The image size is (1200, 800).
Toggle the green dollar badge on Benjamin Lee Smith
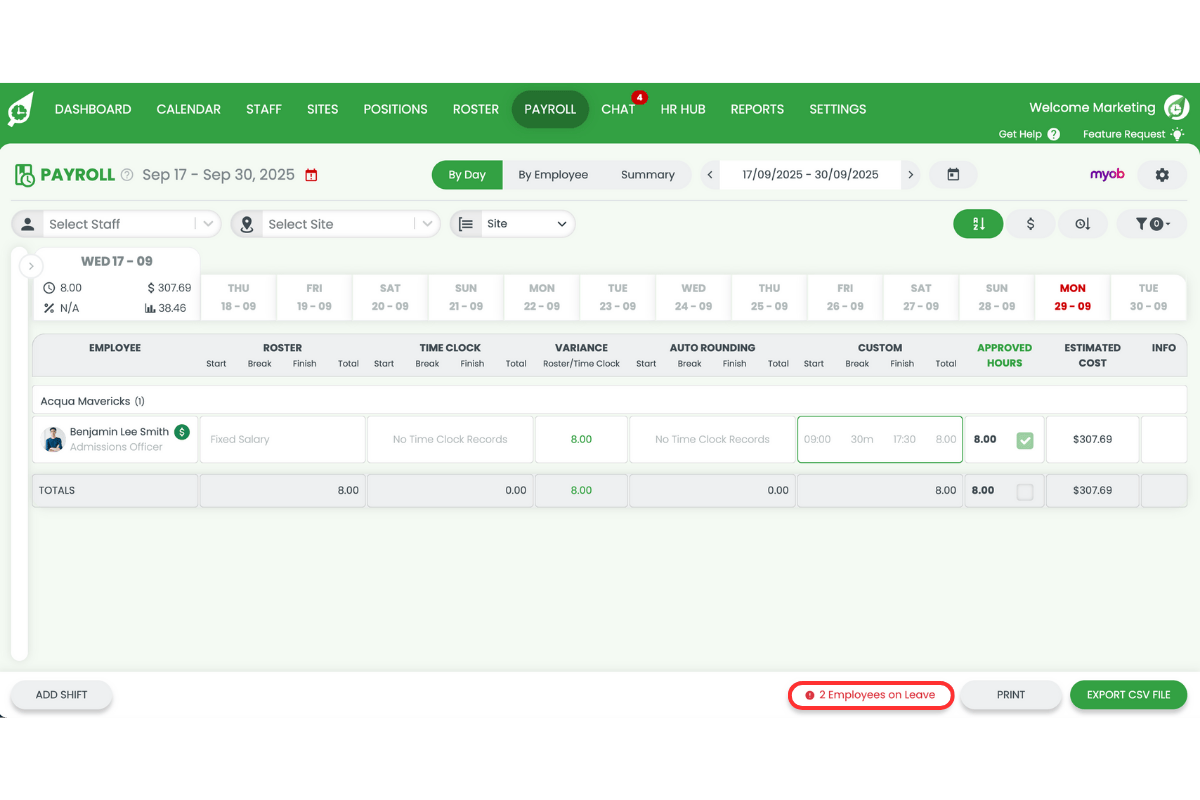pos(180,432)
